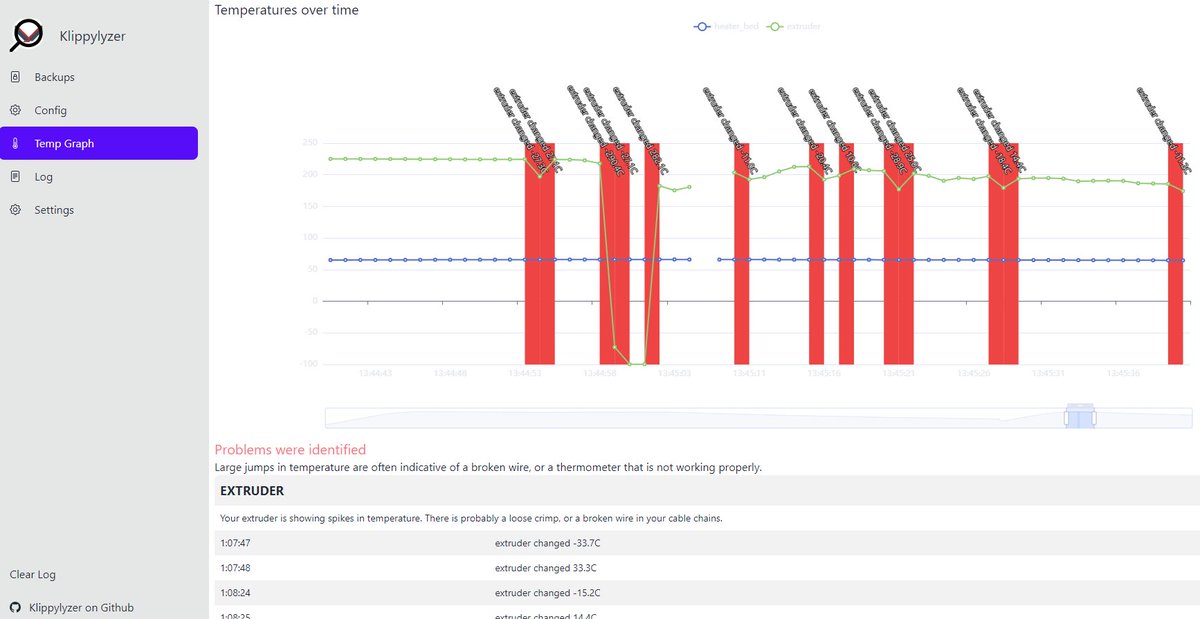Screen dimensions: 1200x619
Task: Click the gear icon beside Config
Action: [14, 109]
